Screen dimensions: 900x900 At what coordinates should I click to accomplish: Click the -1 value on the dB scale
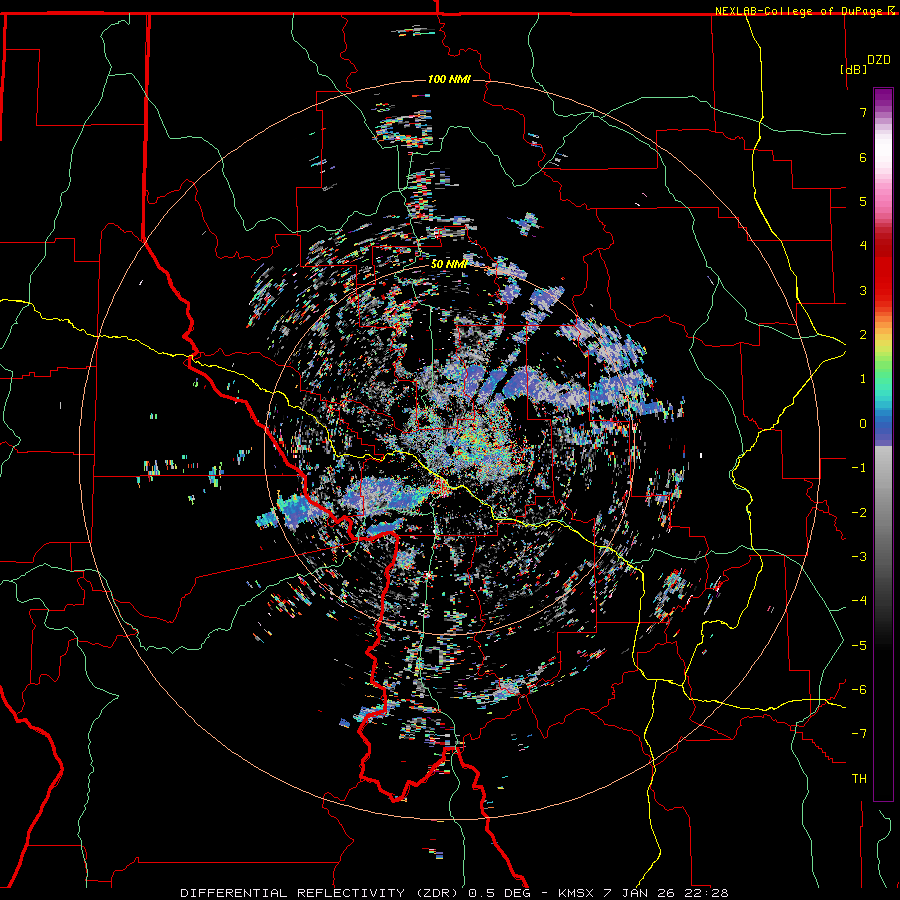tap(859, 468)
